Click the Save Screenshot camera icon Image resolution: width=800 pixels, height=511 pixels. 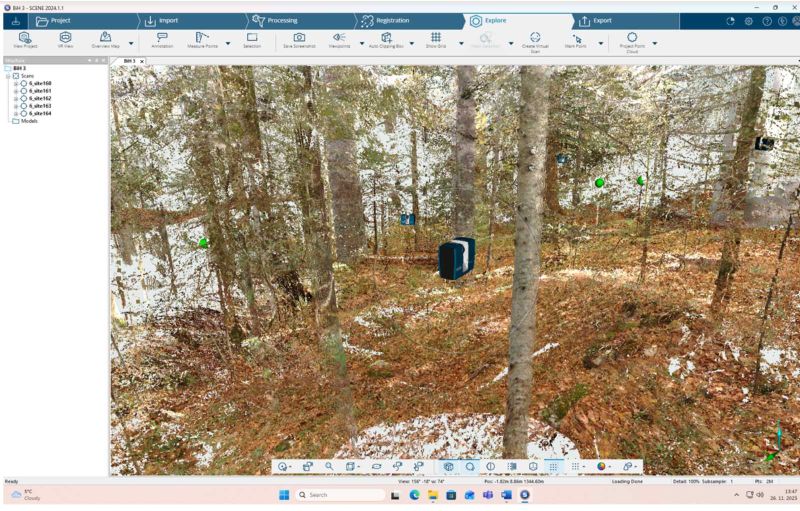pyautogui.click(x=299, y=37)
